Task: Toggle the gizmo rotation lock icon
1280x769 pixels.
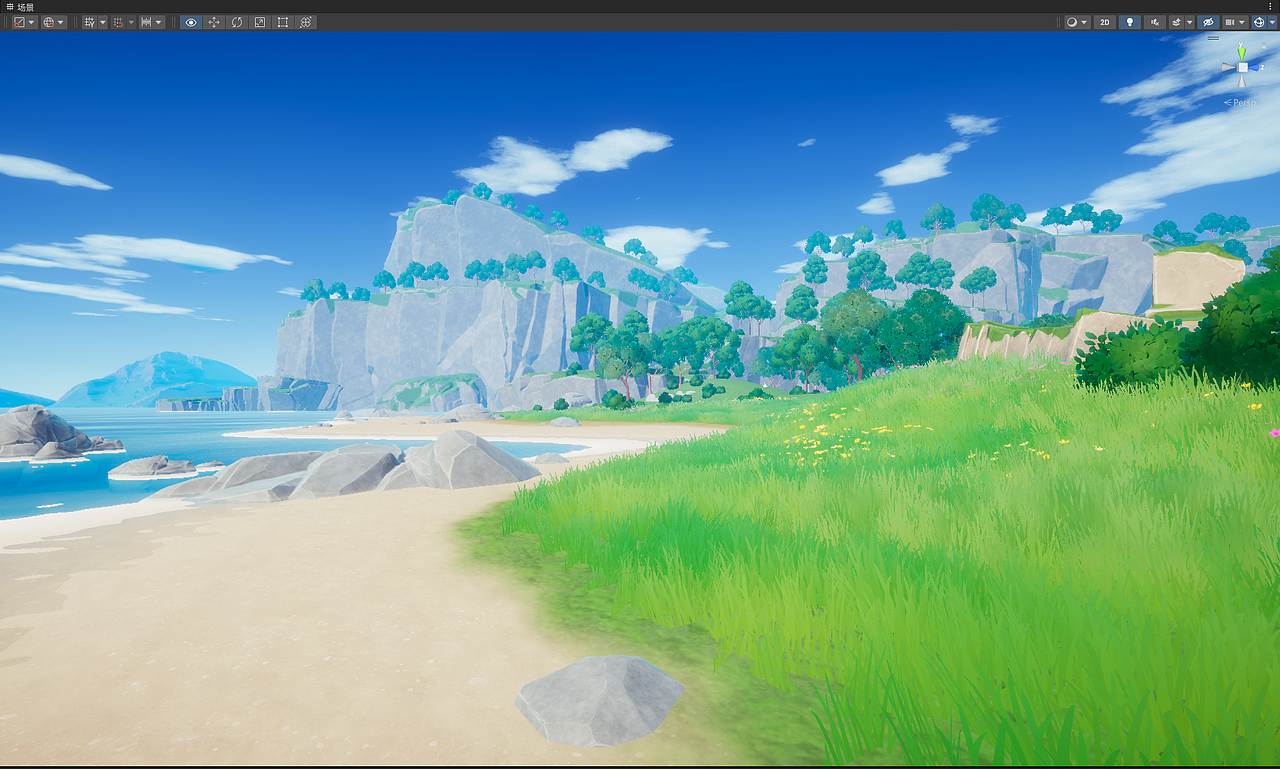Action: point(1264,46)
